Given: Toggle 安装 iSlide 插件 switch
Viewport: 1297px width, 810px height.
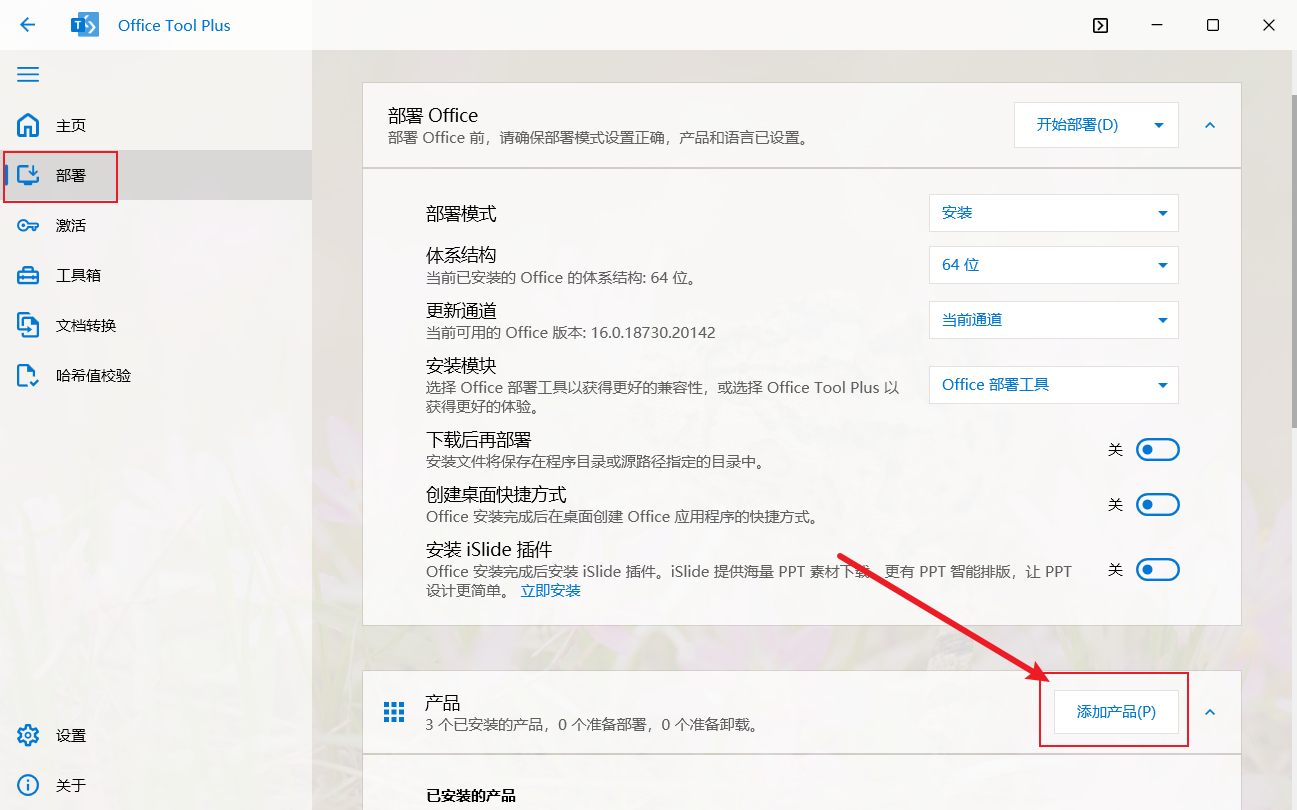Looking at the screenshot, I should click(1158, 570).
